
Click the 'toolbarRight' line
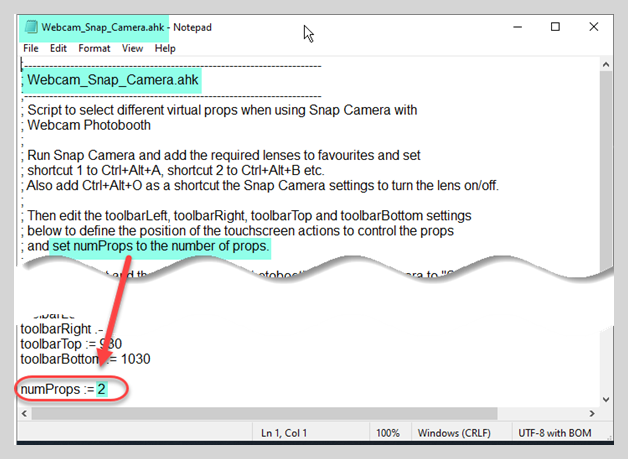(x=62, y=329)
